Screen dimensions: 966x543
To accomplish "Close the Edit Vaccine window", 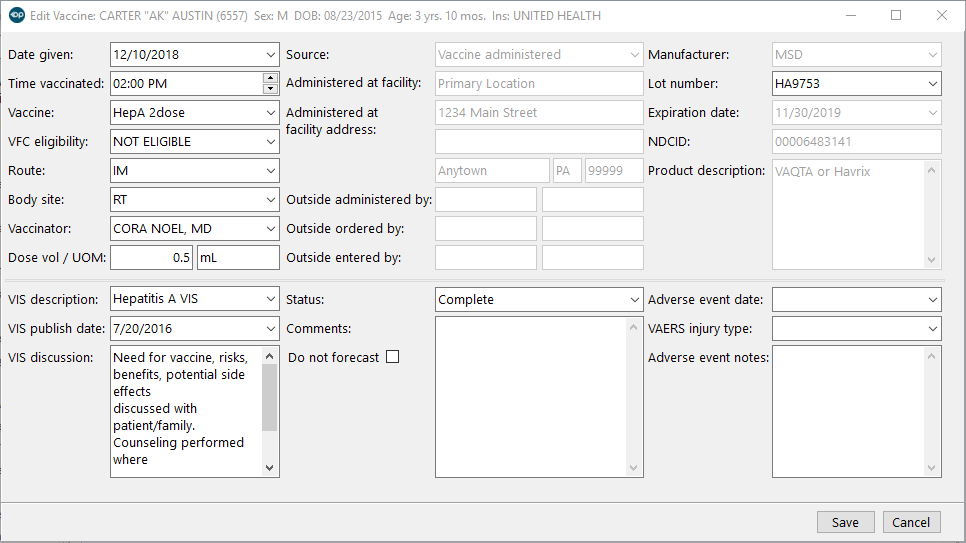I will pyautogui.click(x=942, y=15).
